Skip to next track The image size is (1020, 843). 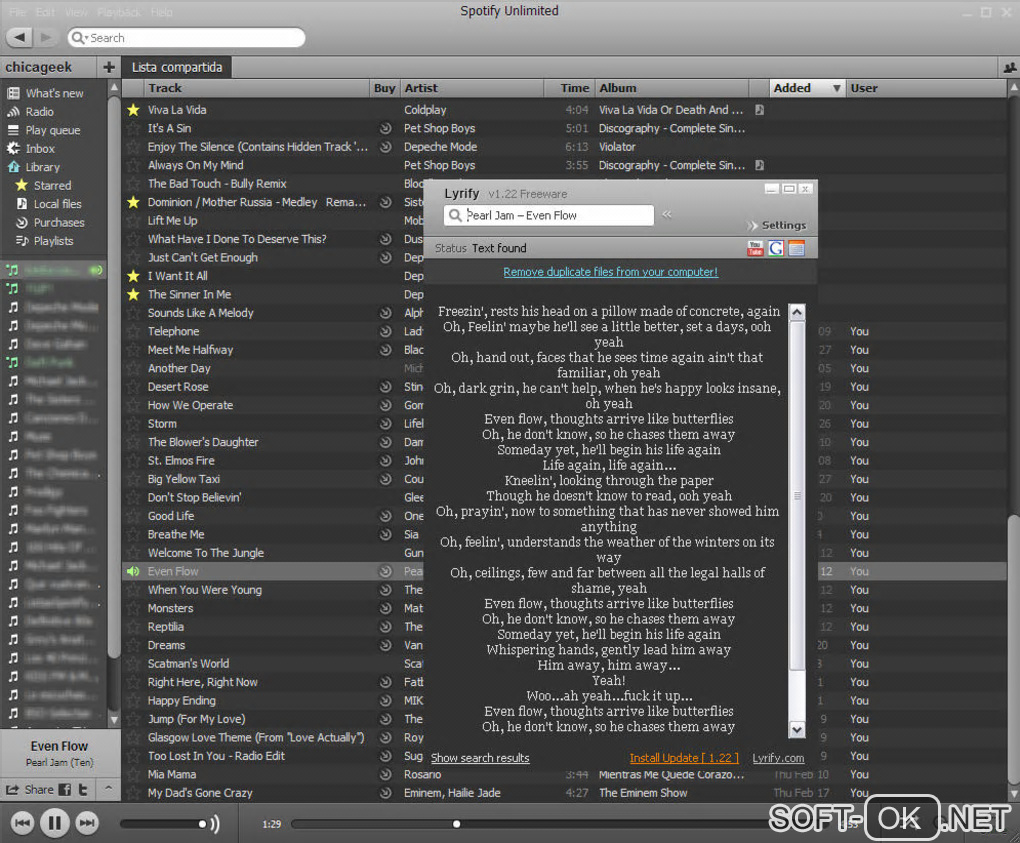point(87,823)
